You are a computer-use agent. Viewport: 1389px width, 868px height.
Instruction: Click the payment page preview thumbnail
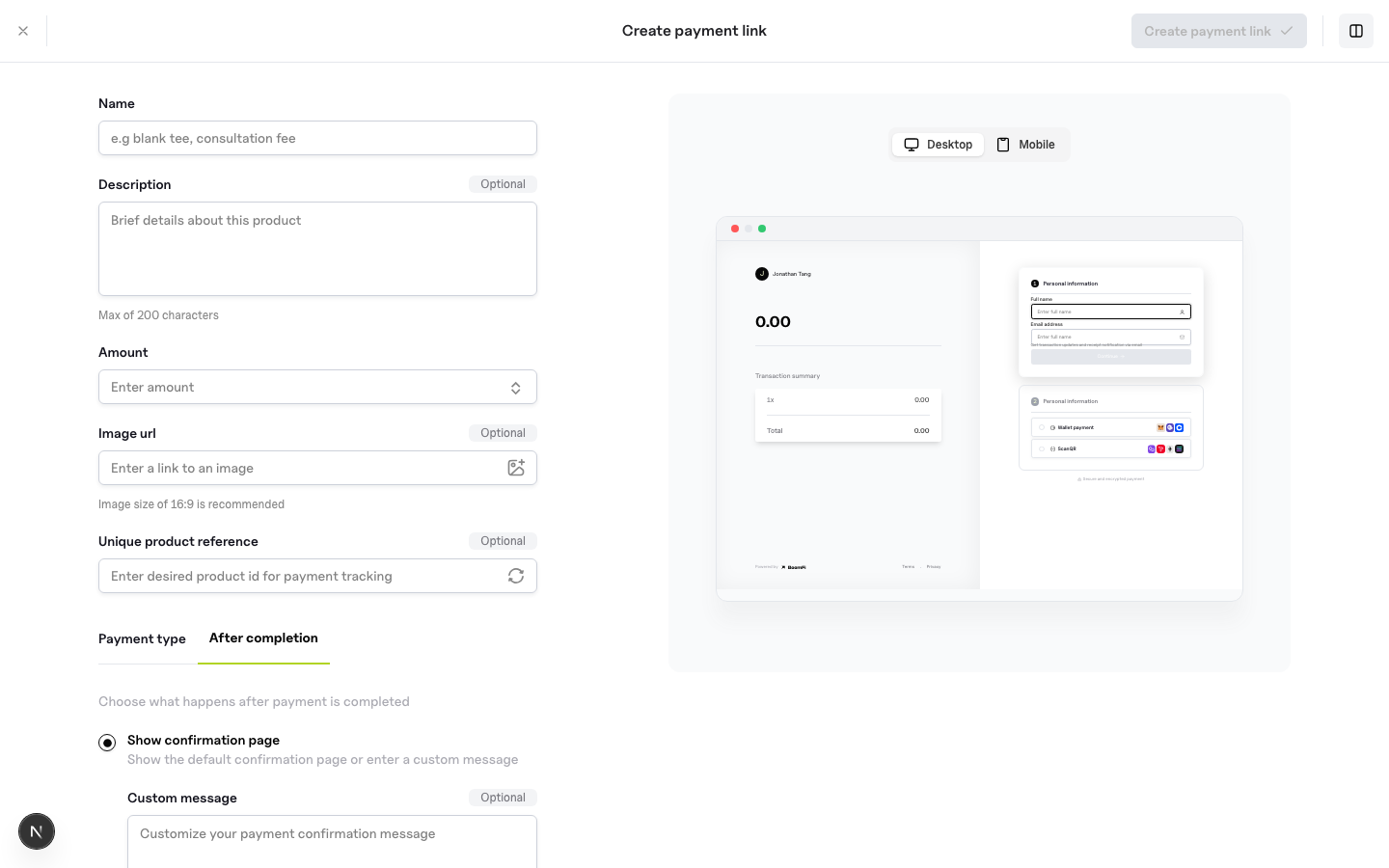(979, 408)
